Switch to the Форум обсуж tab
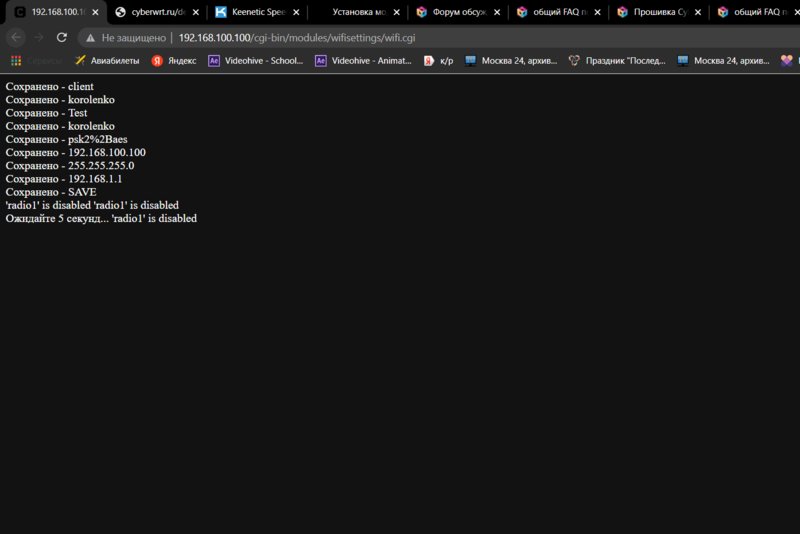The width and height of the screenshot is (800, 534). [x=458, y=12]
